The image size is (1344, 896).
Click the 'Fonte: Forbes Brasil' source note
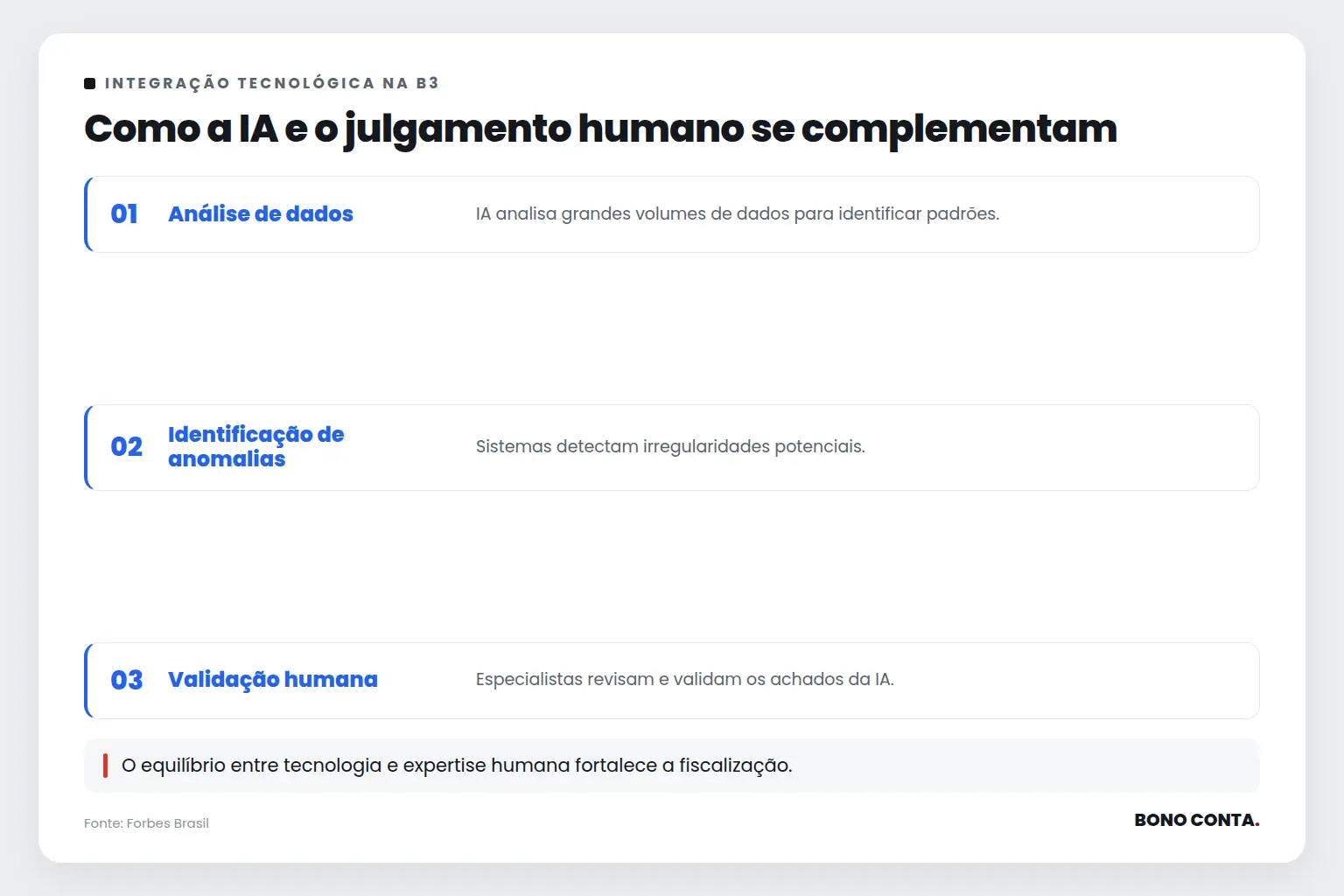point(146,823)
